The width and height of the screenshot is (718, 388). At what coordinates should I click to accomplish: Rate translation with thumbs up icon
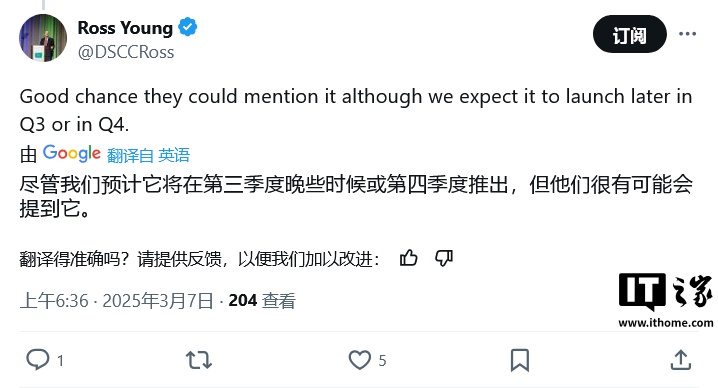tap(408, 258)
